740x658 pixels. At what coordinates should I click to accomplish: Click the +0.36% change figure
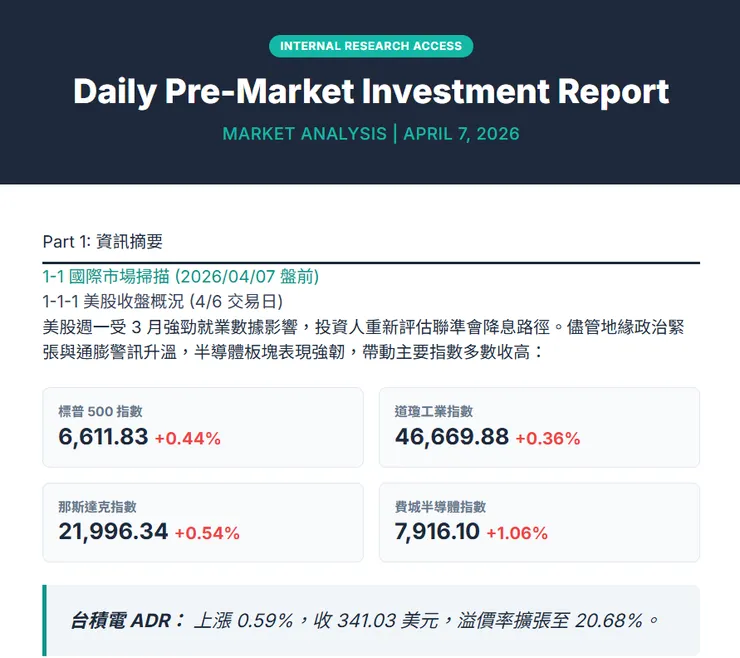click(x=547, y=438)
